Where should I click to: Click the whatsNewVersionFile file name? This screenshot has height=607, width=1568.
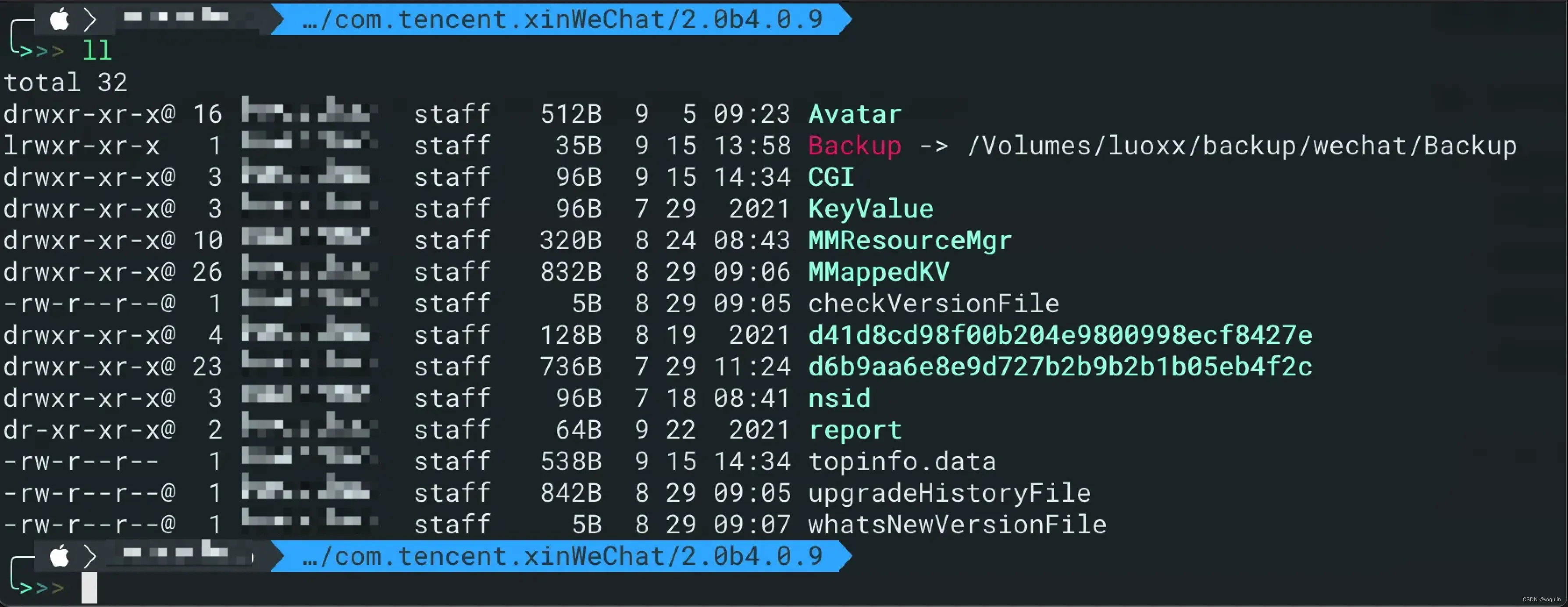pos(958,524)
